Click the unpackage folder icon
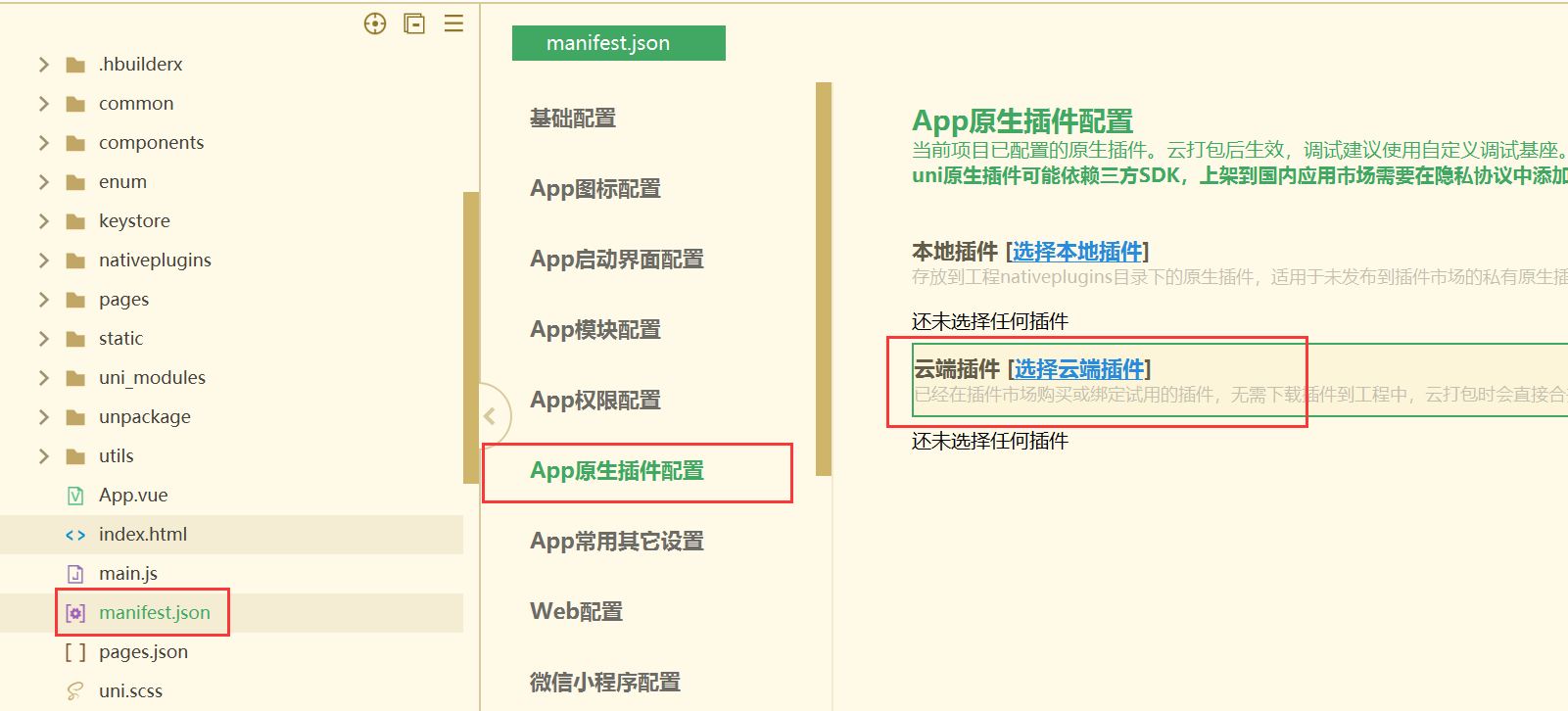Image resolution: width=1568 pixels, height=711 pixels. [x=75, y=417]
